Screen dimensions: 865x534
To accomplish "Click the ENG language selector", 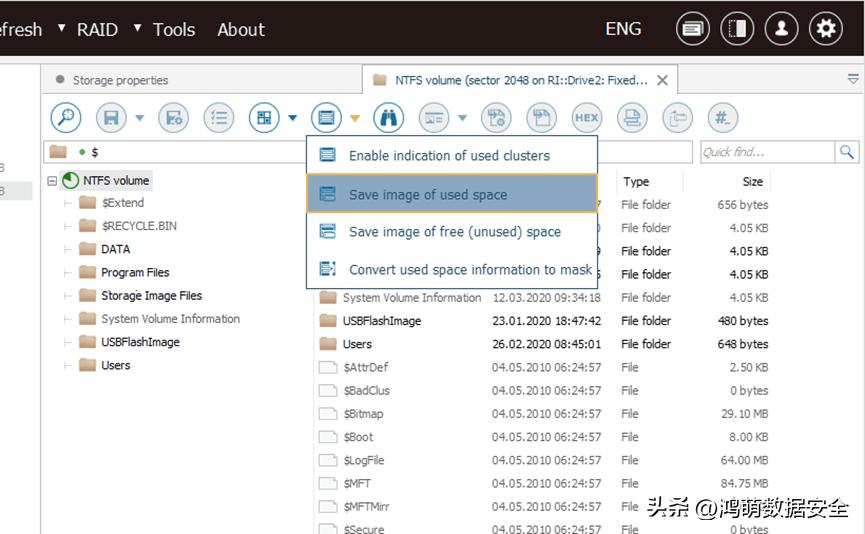I will (623, 29).
